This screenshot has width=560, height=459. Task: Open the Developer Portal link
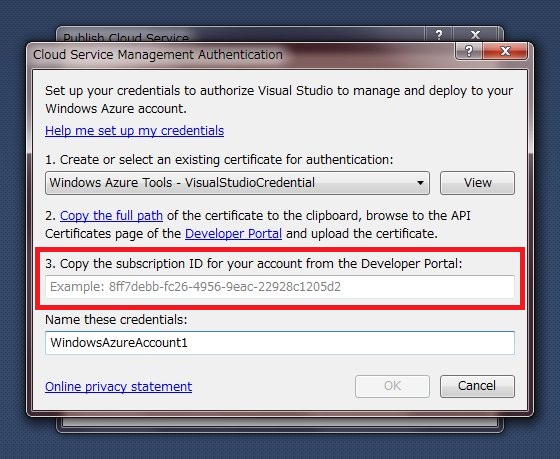pyautogui.click(x=233, y=234)
